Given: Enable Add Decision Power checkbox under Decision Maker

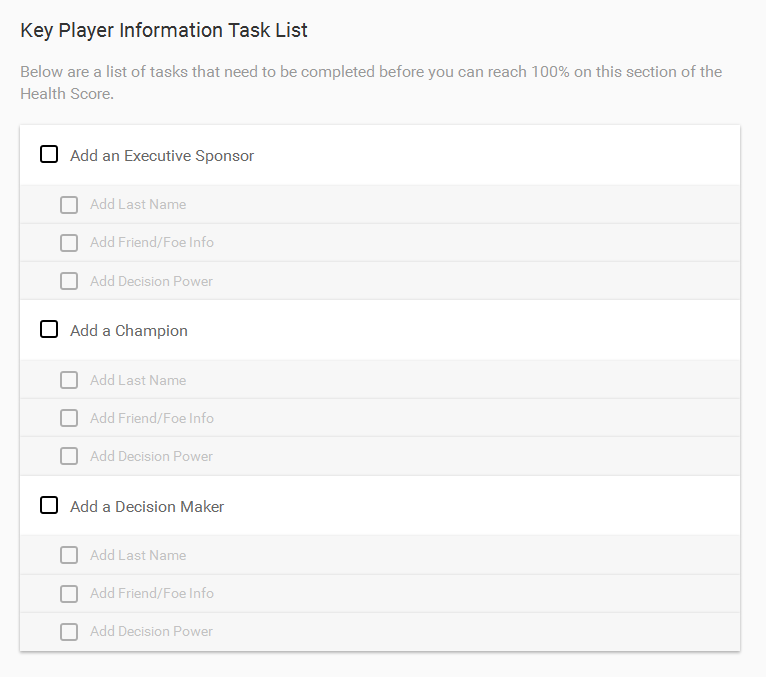Looking at the screenshot, I should click(x=69, y=632).
